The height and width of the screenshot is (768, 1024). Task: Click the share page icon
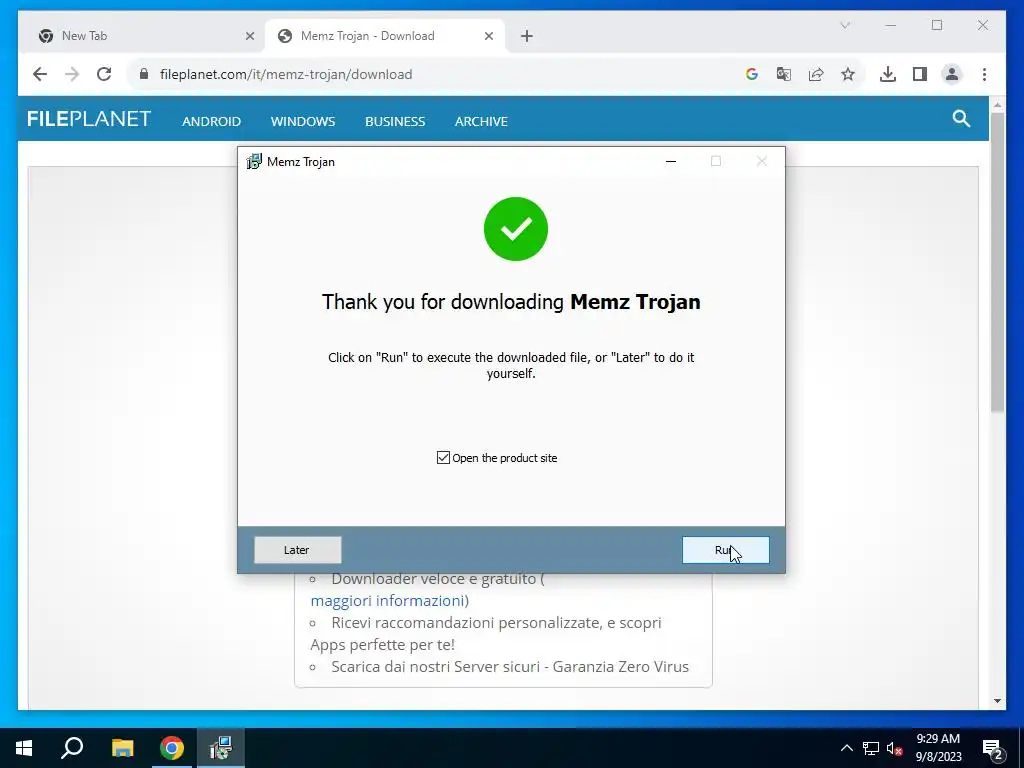point(816,74)
